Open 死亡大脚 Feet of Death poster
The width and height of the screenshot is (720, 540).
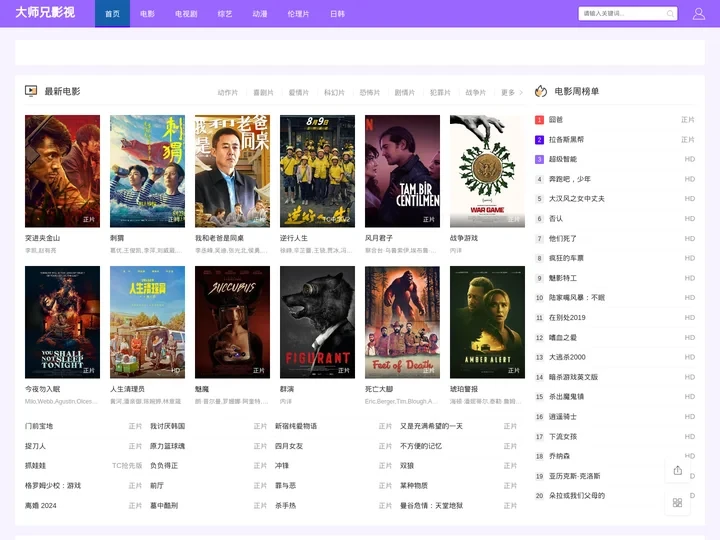(402, 322)
